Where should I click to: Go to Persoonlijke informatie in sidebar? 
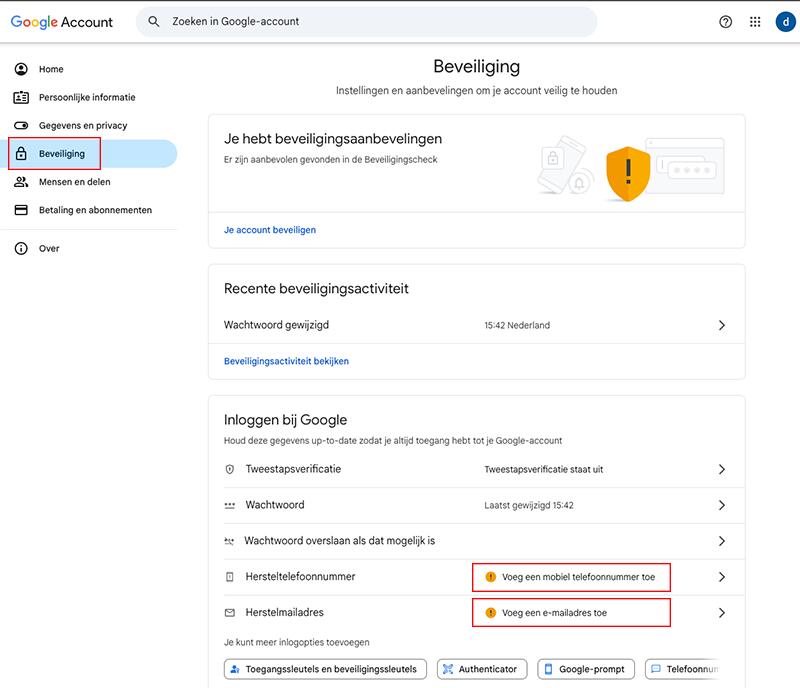[x=87, y=97]
